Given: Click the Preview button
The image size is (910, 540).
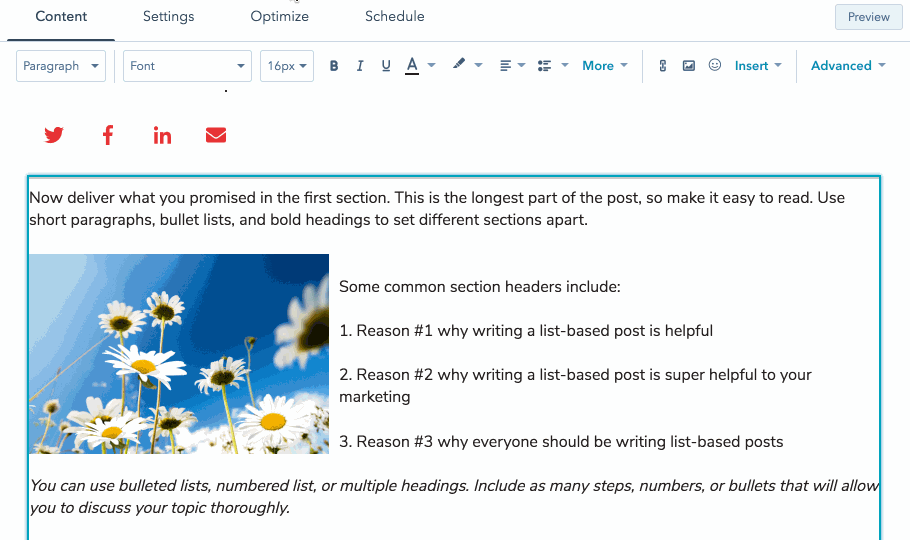Looking at the screenshot, I should coord(868,17).
